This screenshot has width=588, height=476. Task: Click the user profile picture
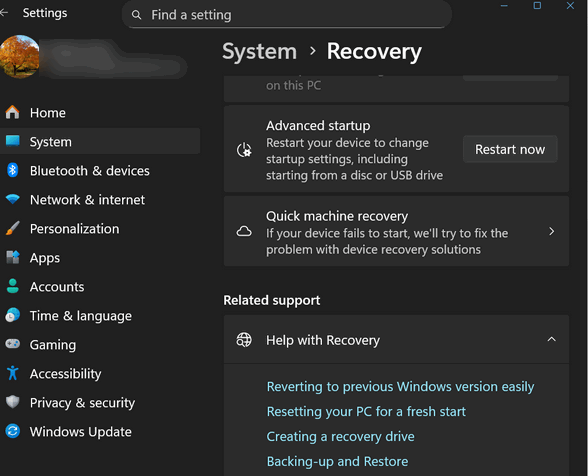point(20,56)
